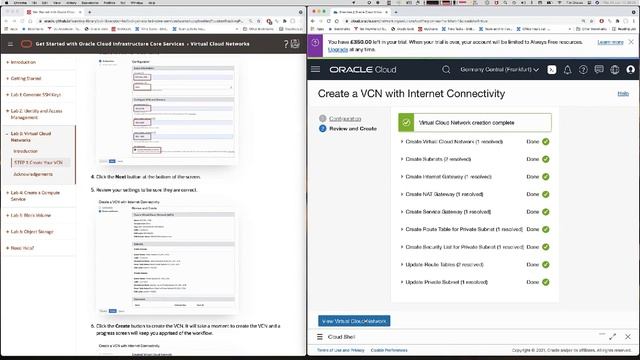Go back in the lab guide browser window
The height and width of the screenshot is (360, 640).
(x=6, y=21)
